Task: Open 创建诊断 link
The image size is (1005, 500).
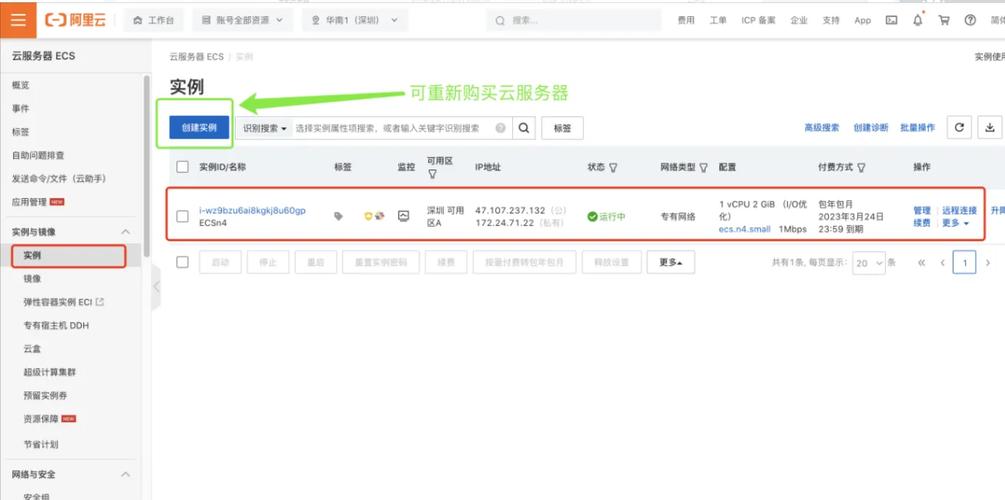Action: point(871,128)
